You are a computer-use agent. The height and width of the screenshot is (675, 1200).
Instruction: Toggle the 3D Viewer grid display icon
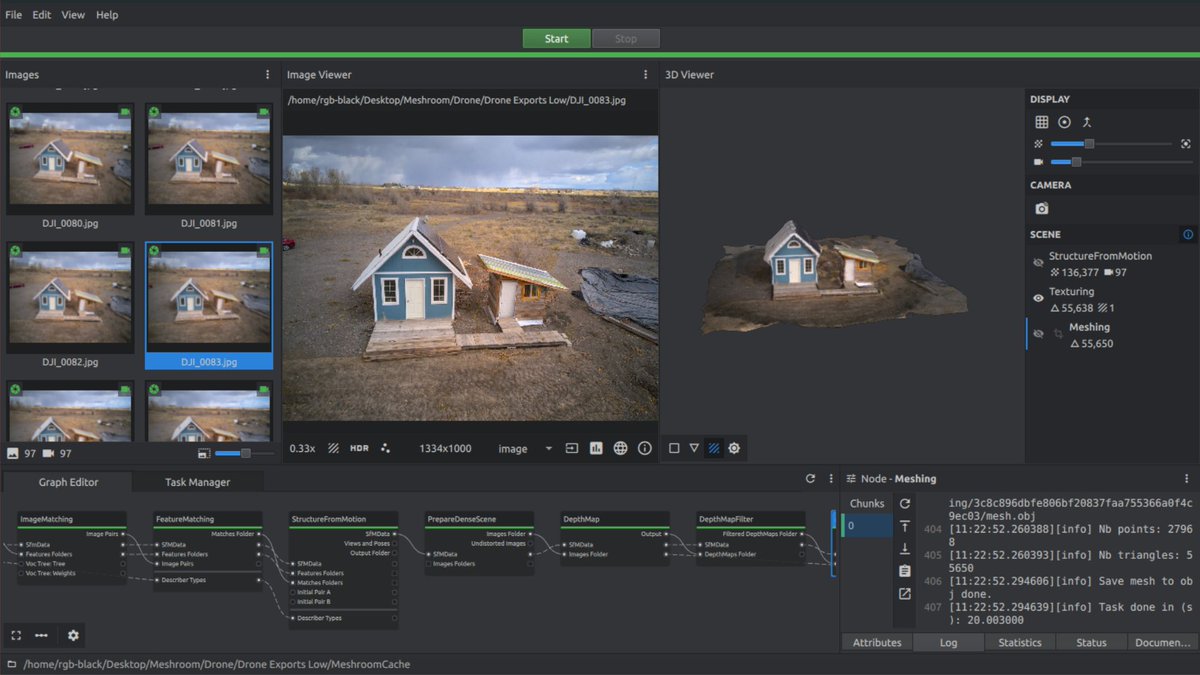(x=1041, y=122)
